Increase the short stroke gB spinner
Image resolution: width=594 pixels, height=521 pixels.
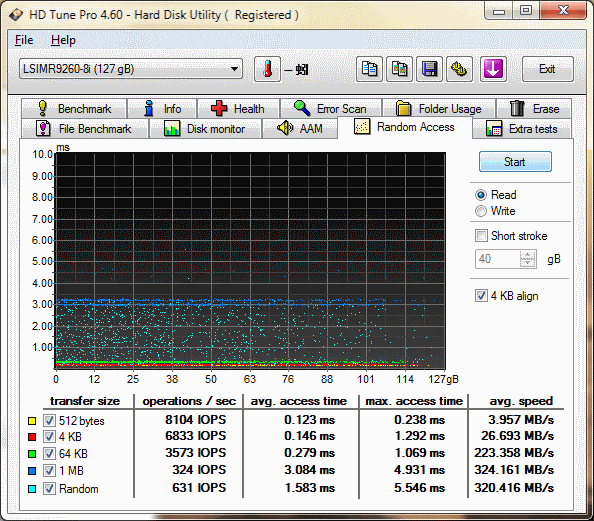point(528,255)
